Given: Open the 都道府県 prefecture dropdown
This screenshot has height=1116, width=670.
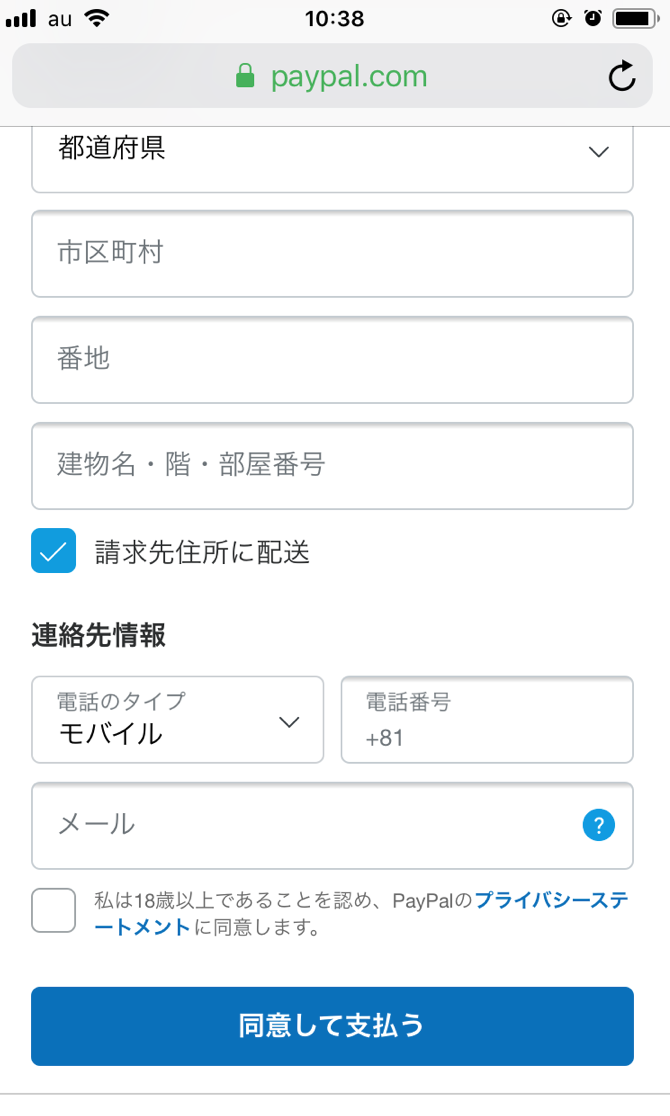Looking at the screenshot, I should click(332, 152).
